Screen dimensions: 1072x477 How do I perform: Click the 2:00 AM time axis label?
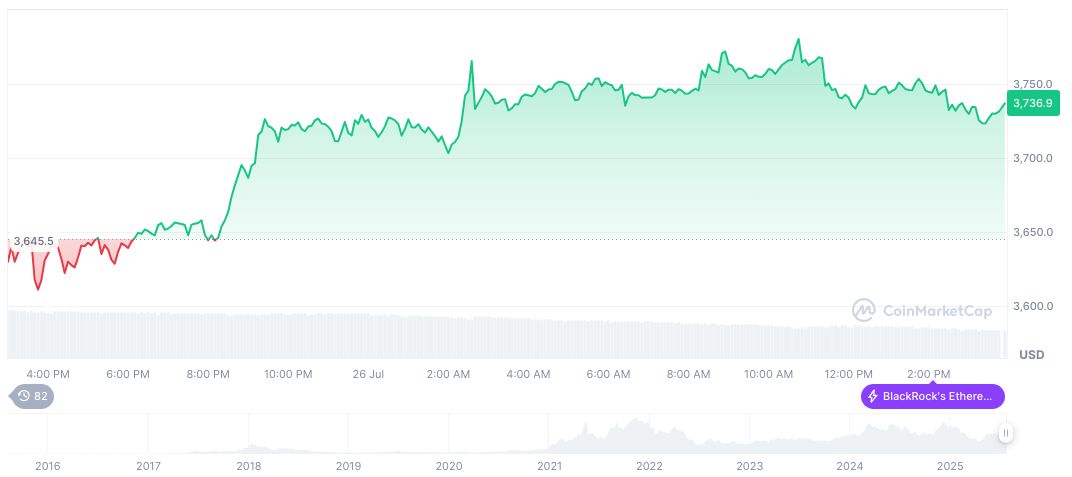coord(448,374)
